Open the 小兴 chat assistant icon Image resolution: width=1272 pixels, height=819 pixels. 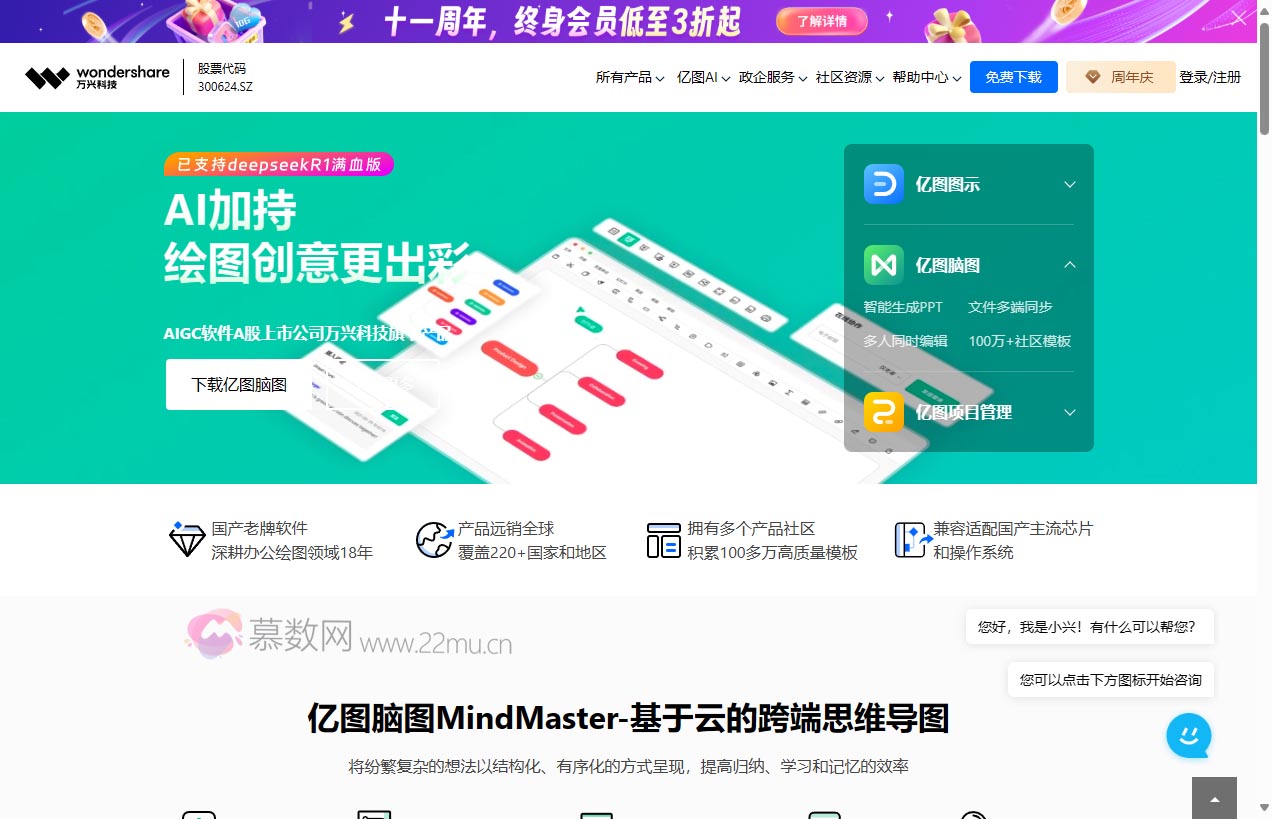point(1188,735)
